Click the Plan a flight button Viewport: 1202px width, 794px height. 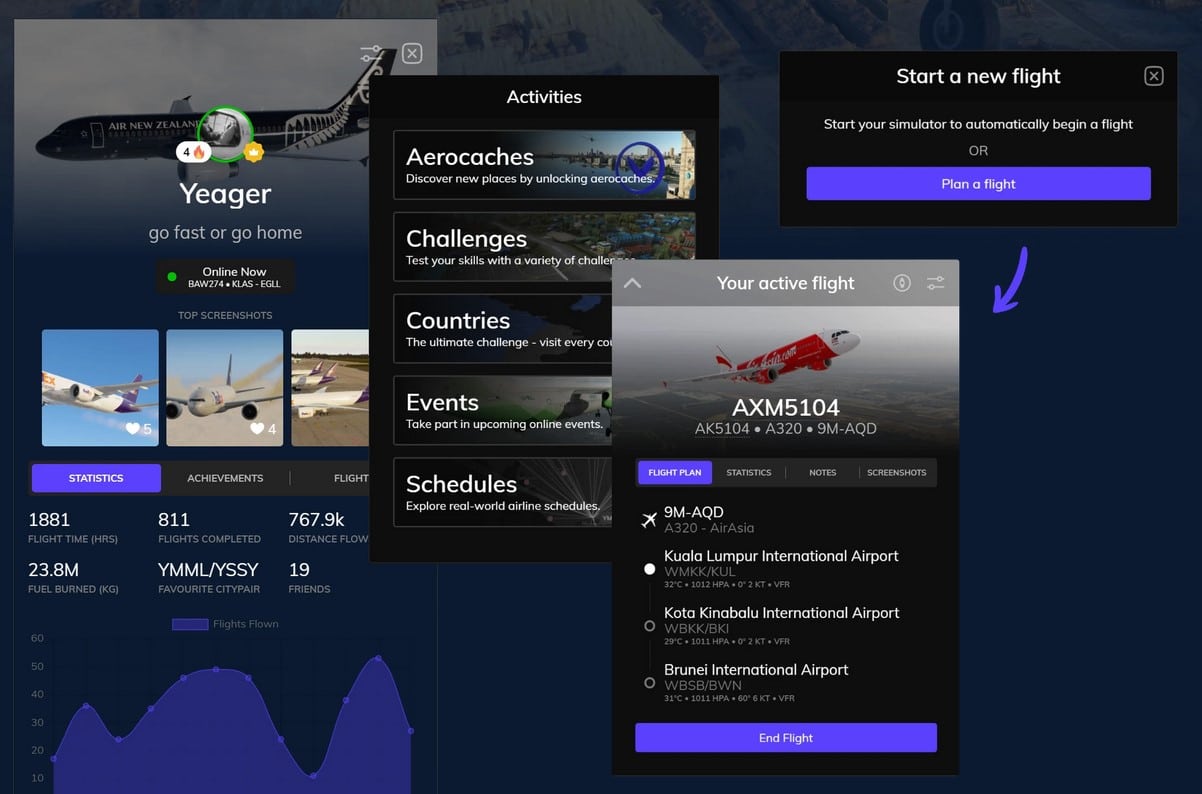tap(978, 184)
